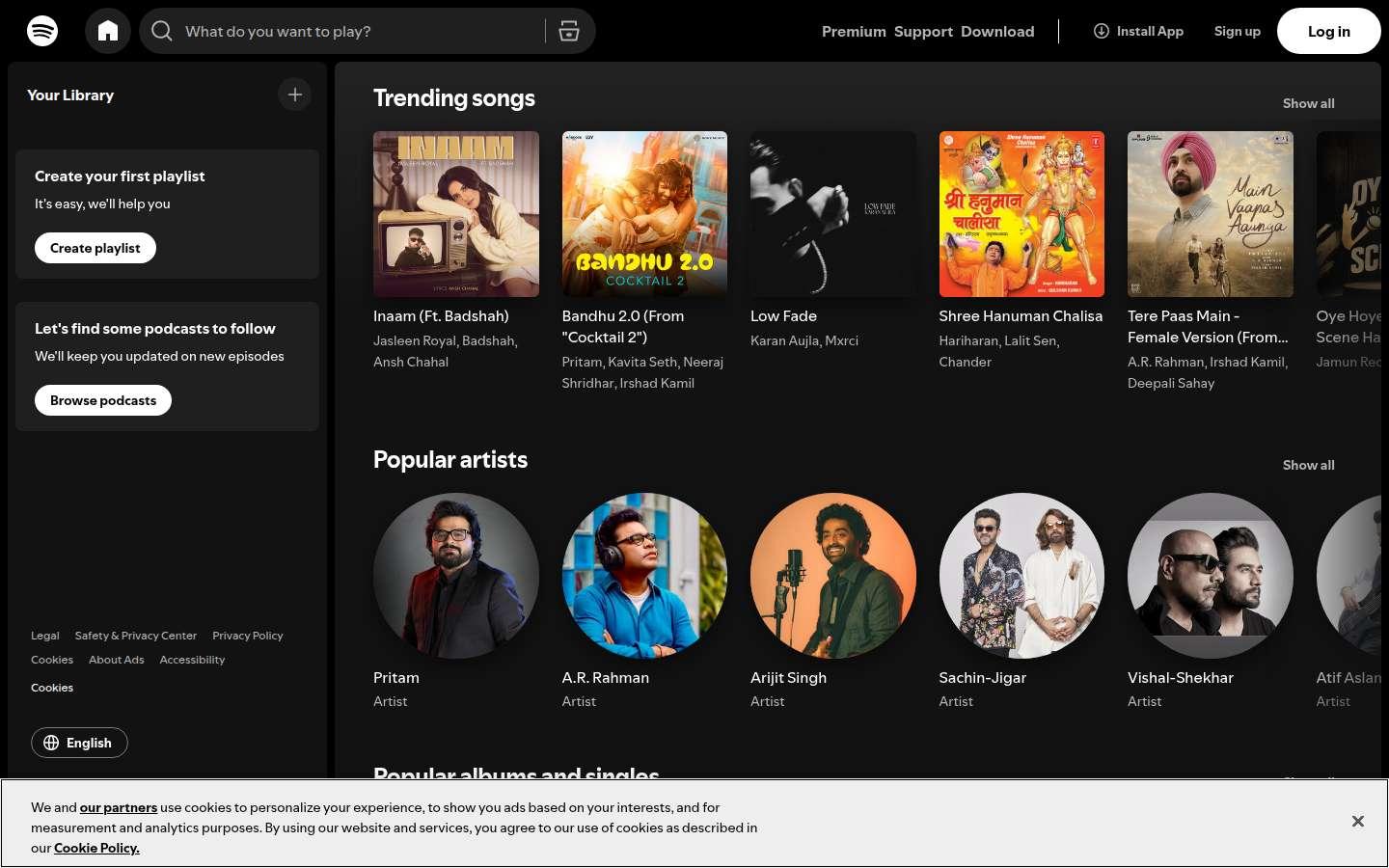Click 'Karan Aujla' artist link
Viewport: 1389px width, 868px height.
coord(784,340)
